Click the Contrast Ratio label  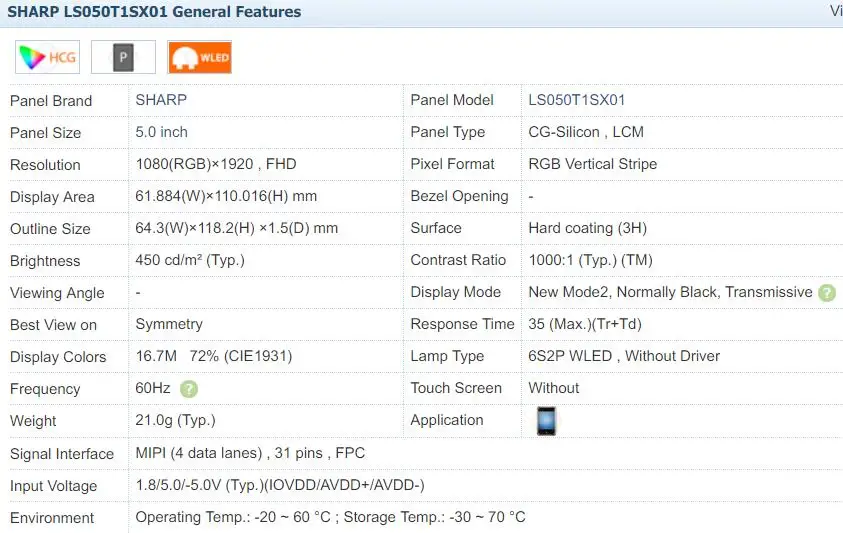459,260
